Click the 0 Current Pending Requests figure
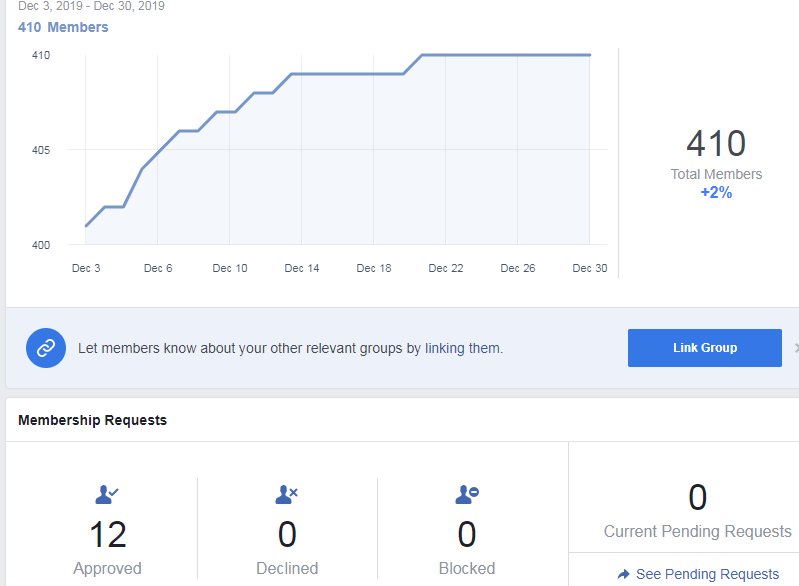This screenshot has width=799, height=586. tap(698, 497)
